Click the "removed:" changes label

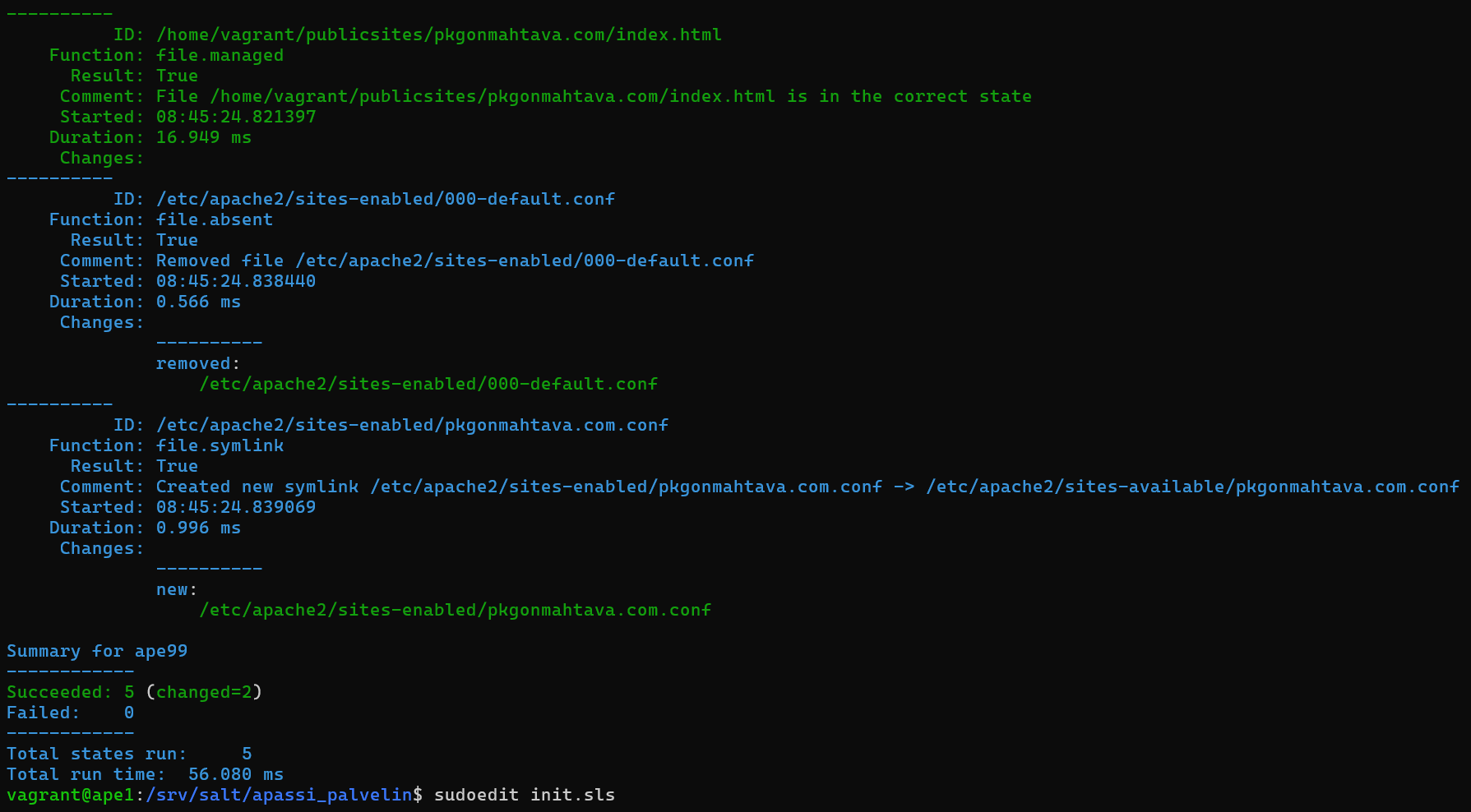(198, 363)
